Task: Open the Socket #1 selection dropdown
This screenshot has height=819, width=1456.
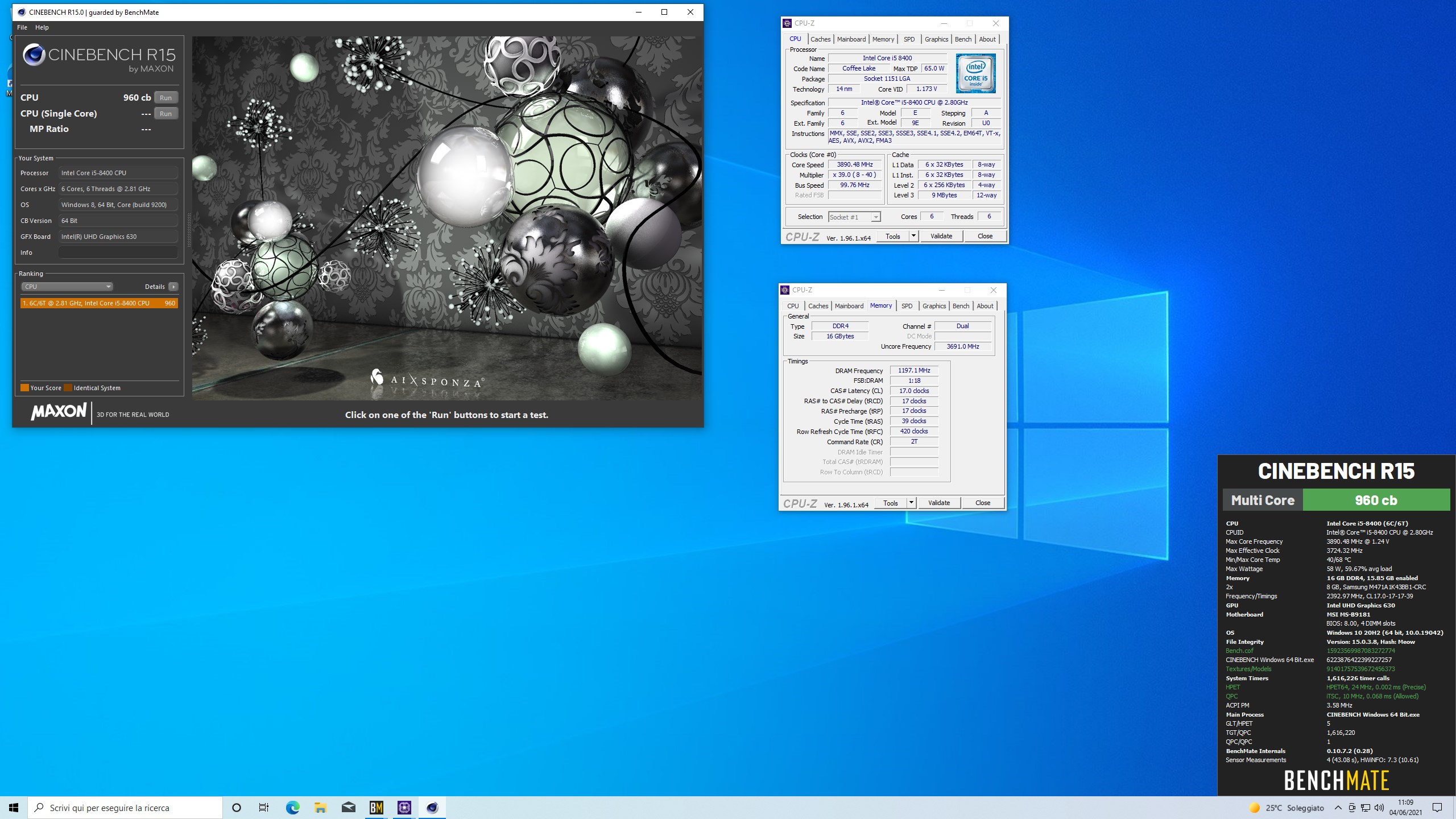Action: (x=854, y=217)
